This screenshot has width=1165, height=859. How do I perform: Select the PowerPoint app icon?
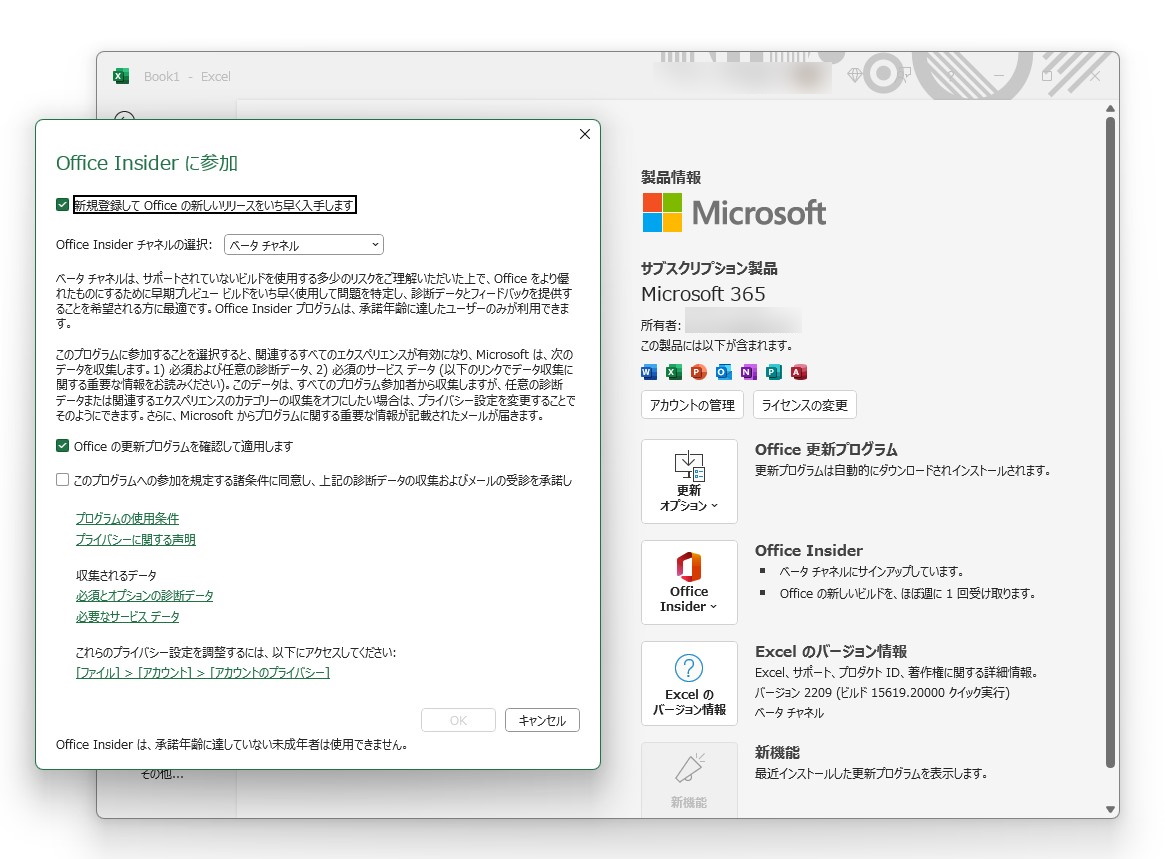coord(698,372)
